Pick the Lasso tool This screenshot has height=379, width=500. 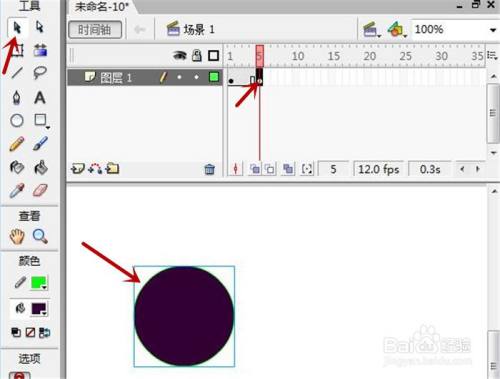40,72
